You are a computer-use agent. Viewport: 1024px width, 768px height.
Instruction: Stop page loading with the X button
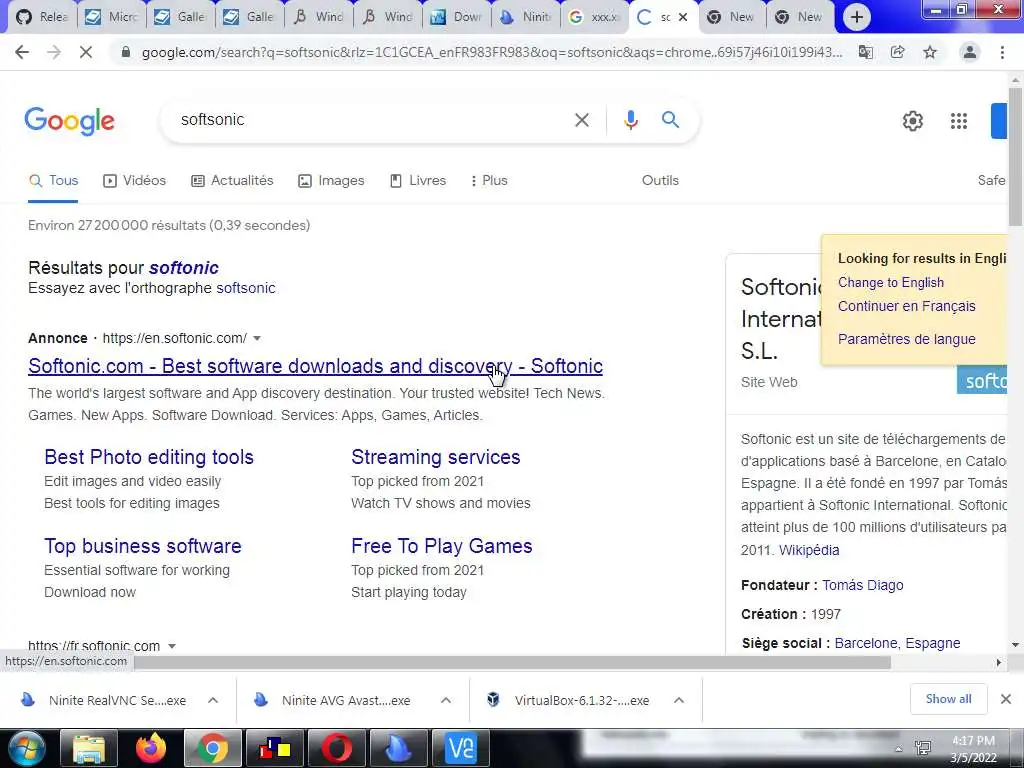click(x=86, y=52)
